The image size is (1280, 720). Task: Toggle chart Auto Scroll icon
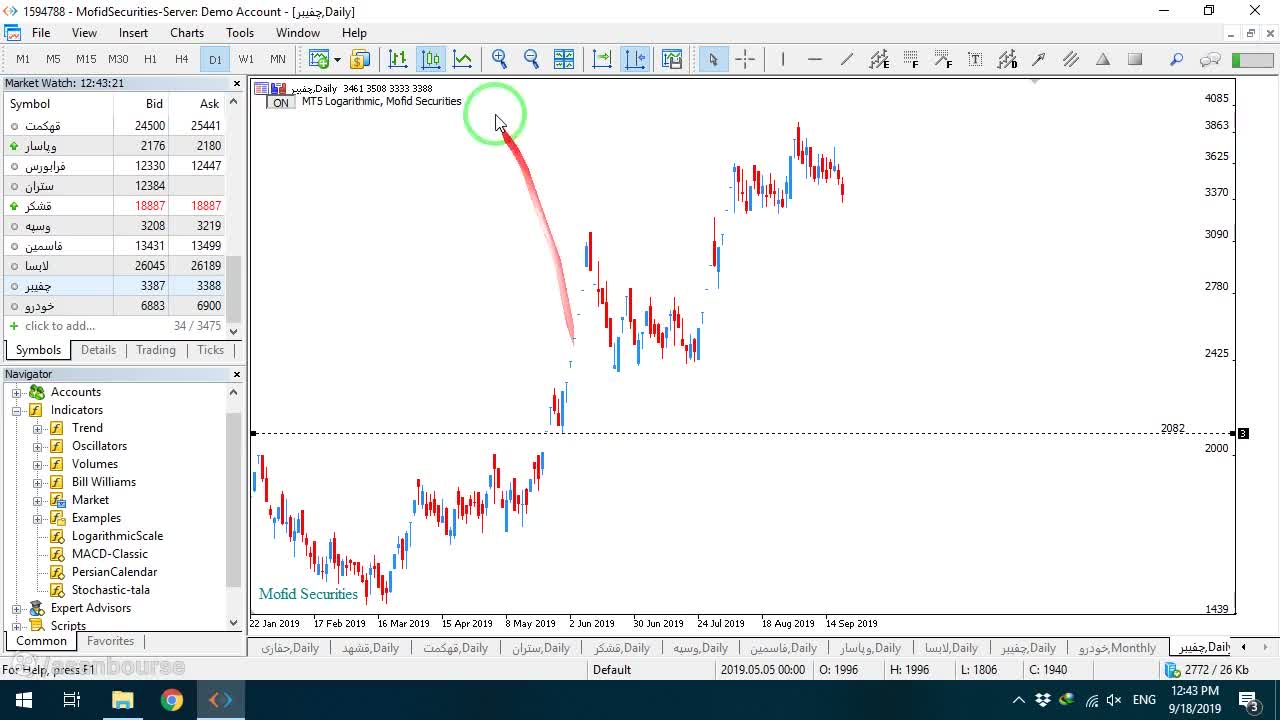(x=602, y=59)
